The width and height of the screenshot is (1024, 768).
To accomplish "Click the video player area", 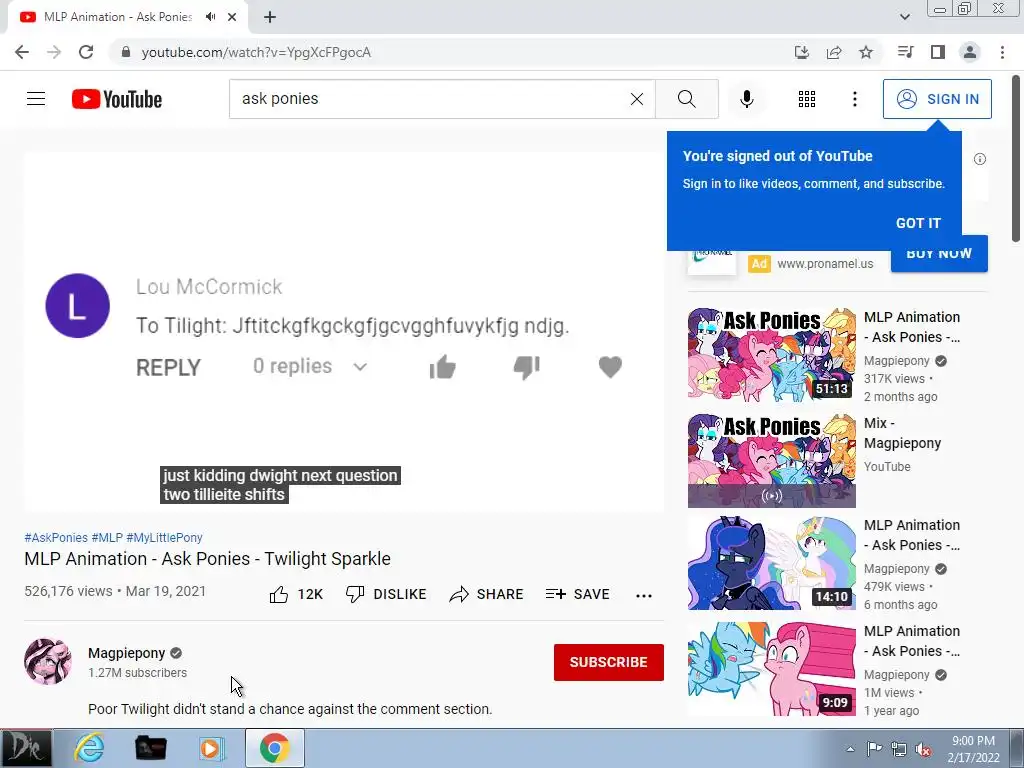I will tap(344, 332).
